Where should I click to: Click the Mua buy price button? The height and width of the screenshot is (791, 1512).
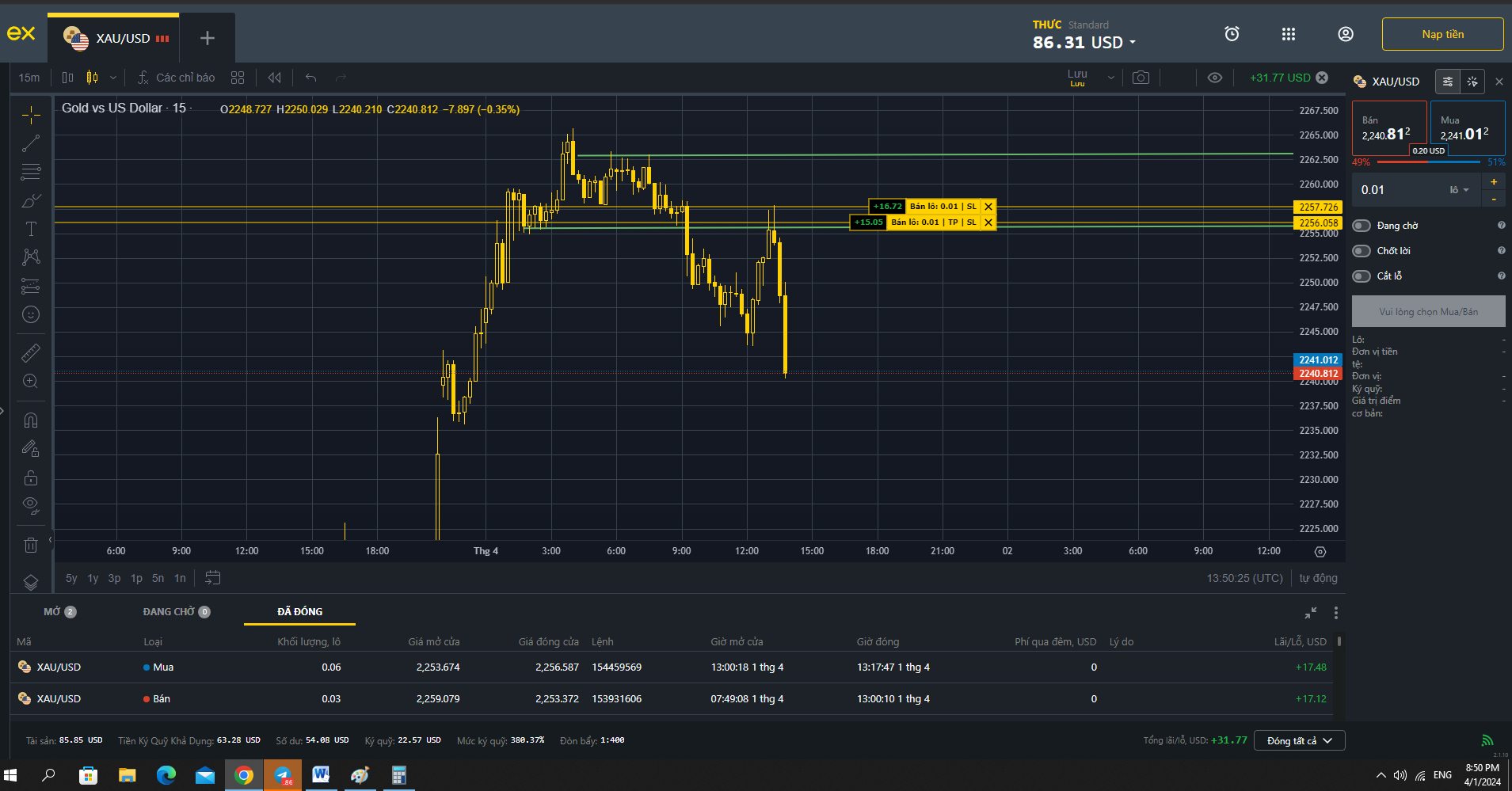(1468, 127)
